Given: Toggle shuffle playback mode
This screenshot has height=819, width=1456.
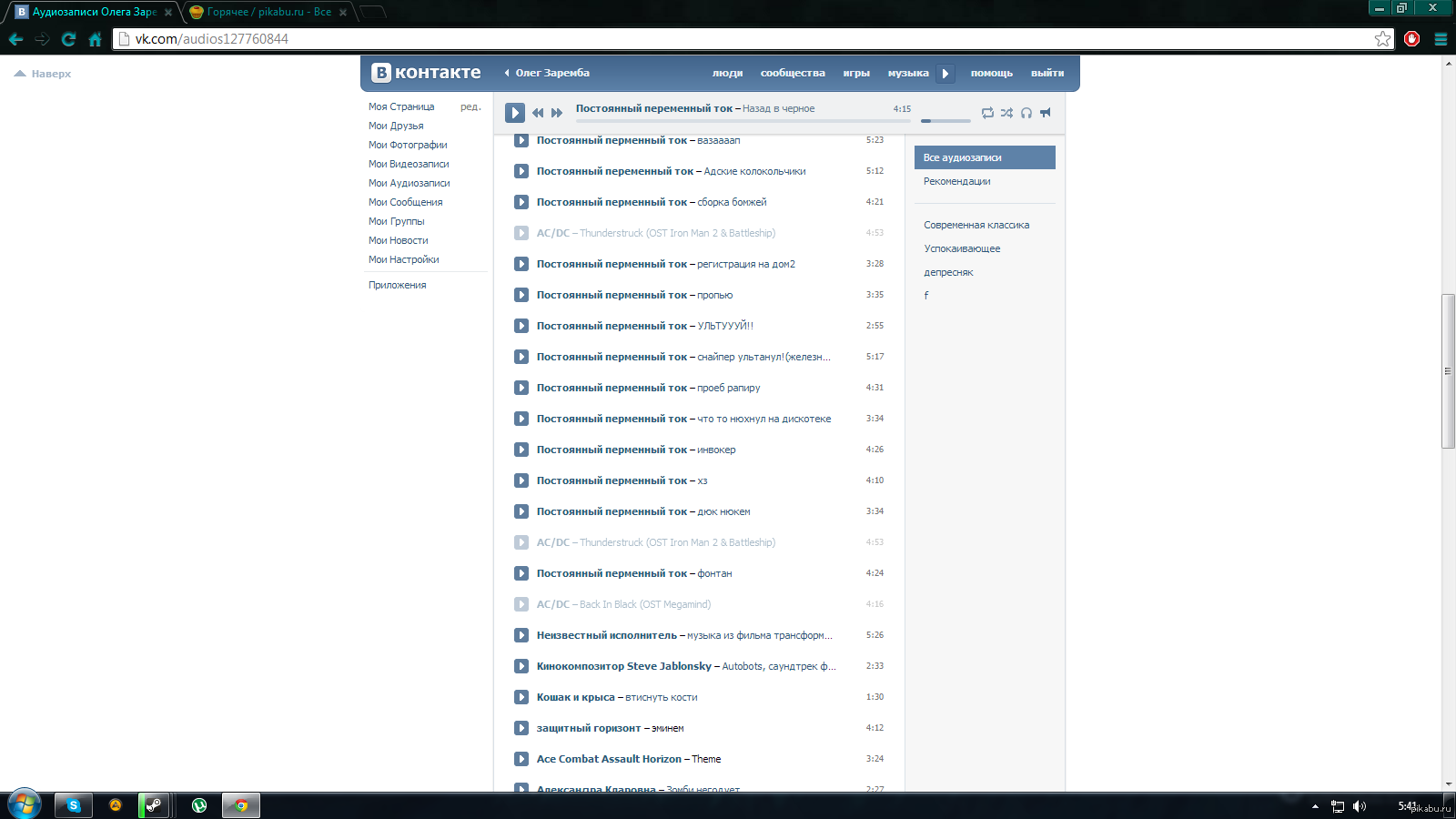Looking at the screenshot, I should [x=1006, y=113].
